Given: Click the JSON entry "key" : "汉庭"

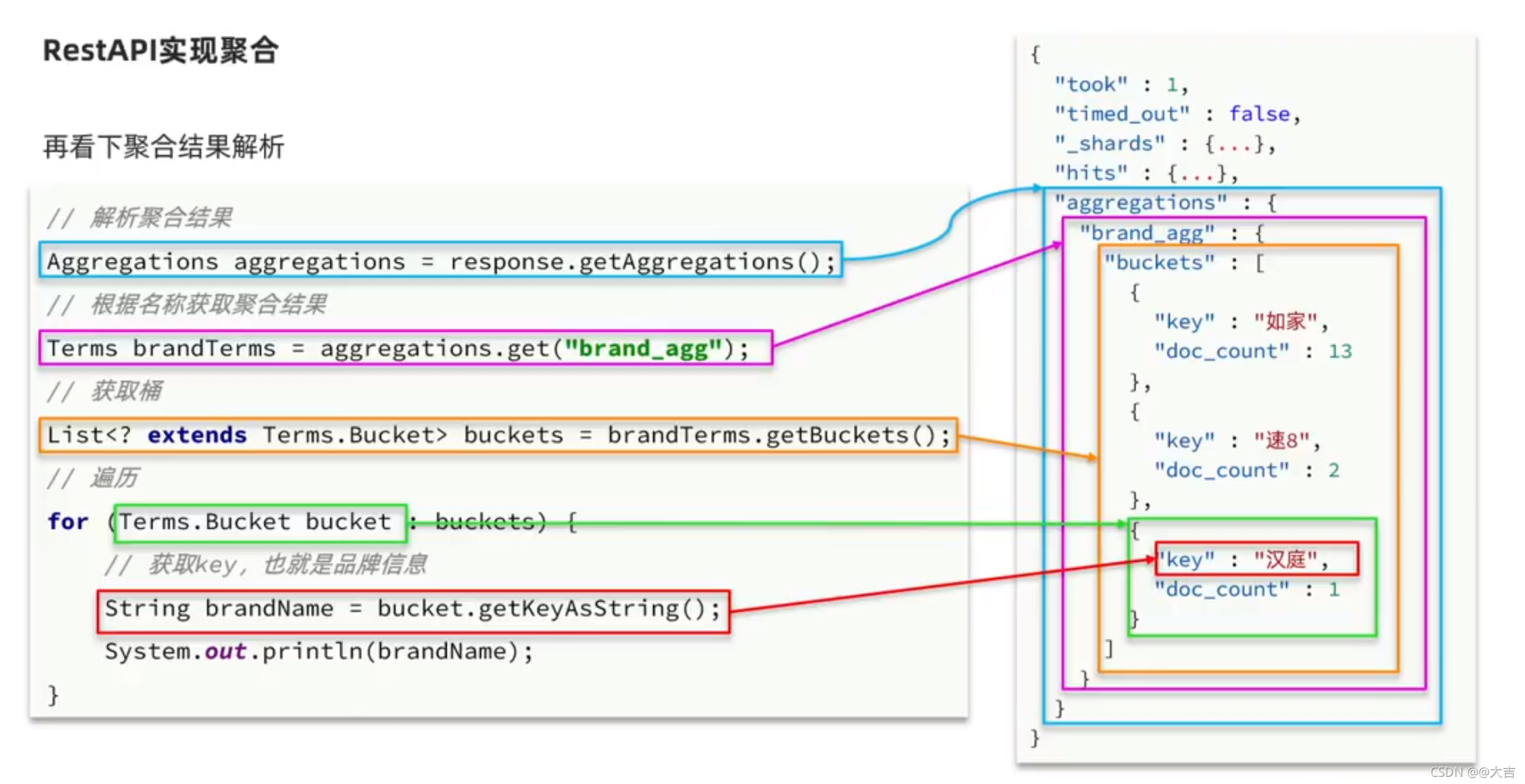Looking at the screenshot, I should (x=1257, y=559).
